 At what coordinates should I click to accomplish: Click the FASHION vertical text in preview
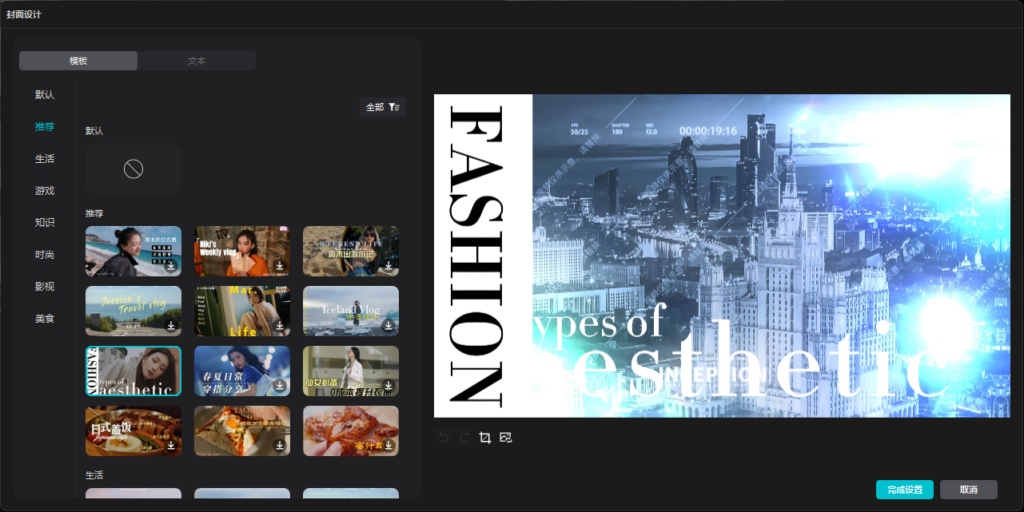tap(477, 256)
